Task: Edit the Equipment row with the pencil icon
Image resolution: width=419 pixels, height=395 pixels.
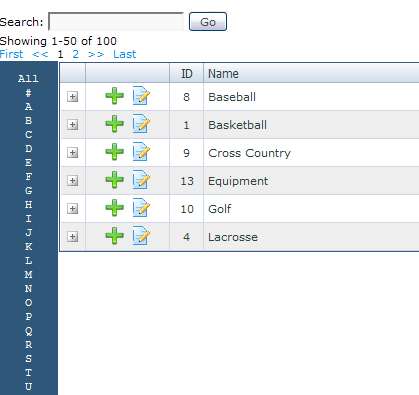Action: point(141,180)
